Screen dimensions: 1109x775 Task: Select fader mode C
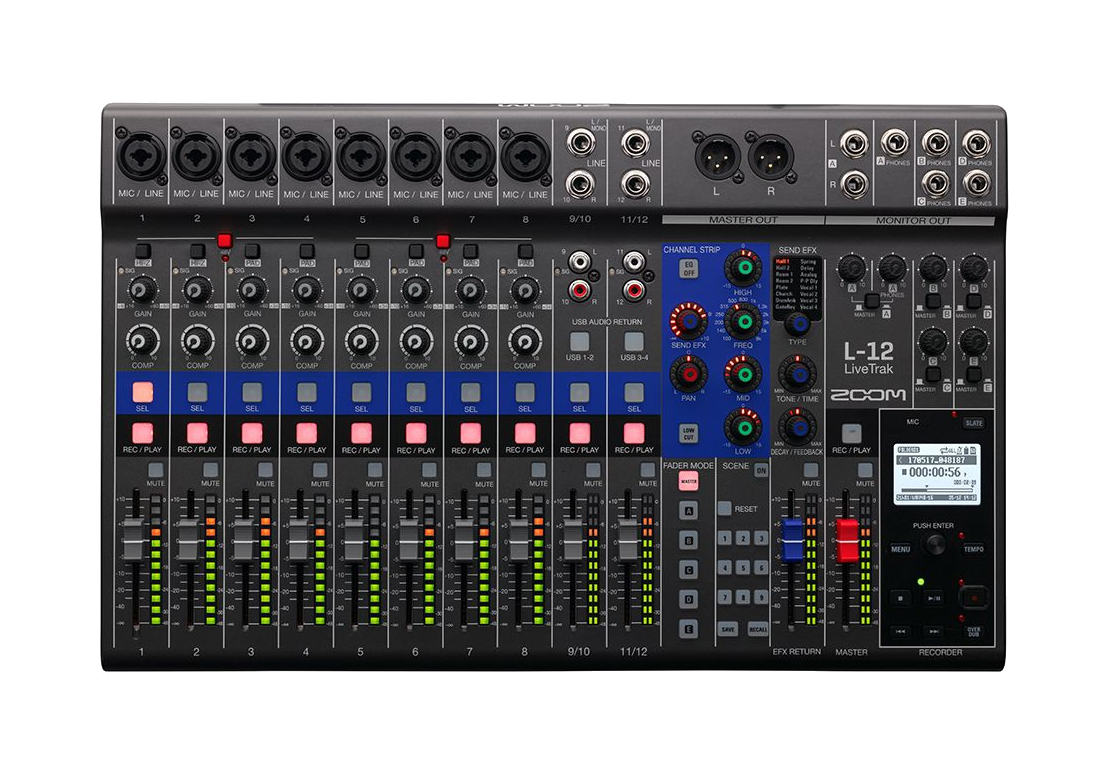point(688,569)
